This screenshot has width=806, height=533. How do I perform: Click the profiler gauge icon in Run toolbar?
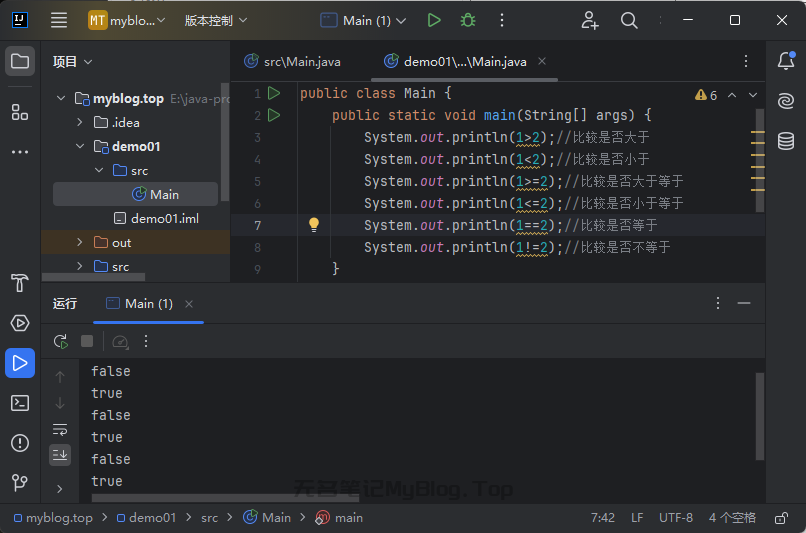tap(120, 341)
